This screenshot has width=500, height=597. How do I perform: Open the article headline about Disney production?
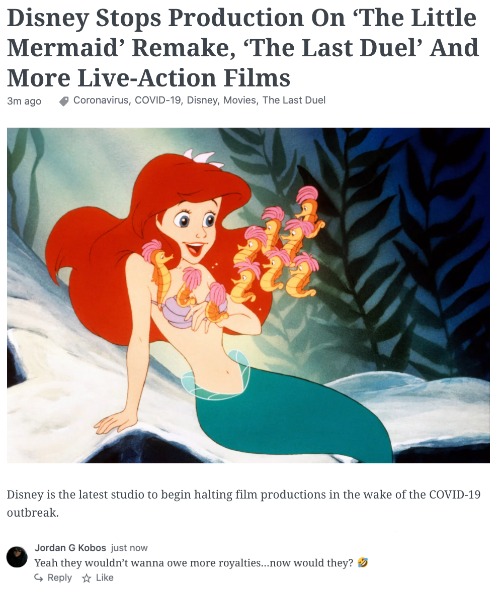pos(243,47)
